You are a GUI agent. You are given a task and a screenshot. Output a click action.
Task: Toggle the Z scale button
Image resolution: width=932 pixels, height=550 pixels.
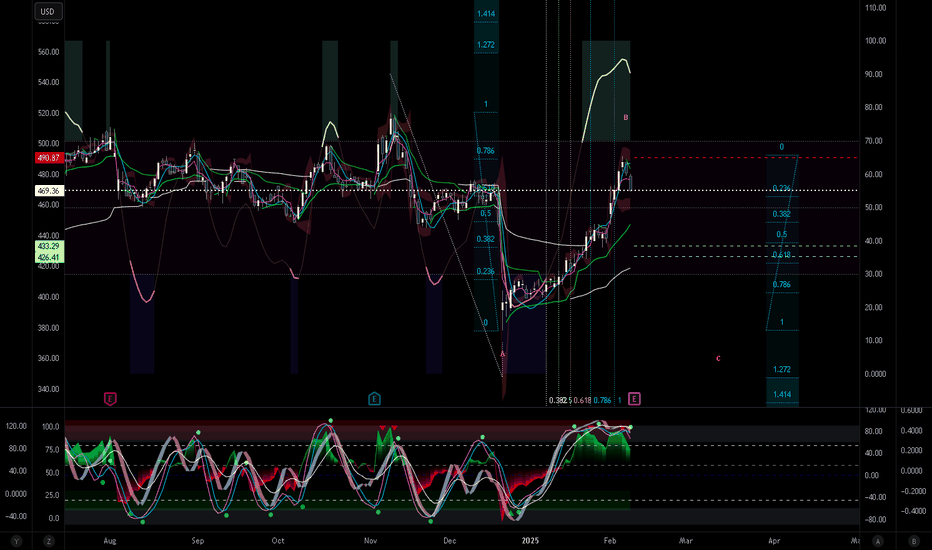pyautogui.click(x=49, y=541)
